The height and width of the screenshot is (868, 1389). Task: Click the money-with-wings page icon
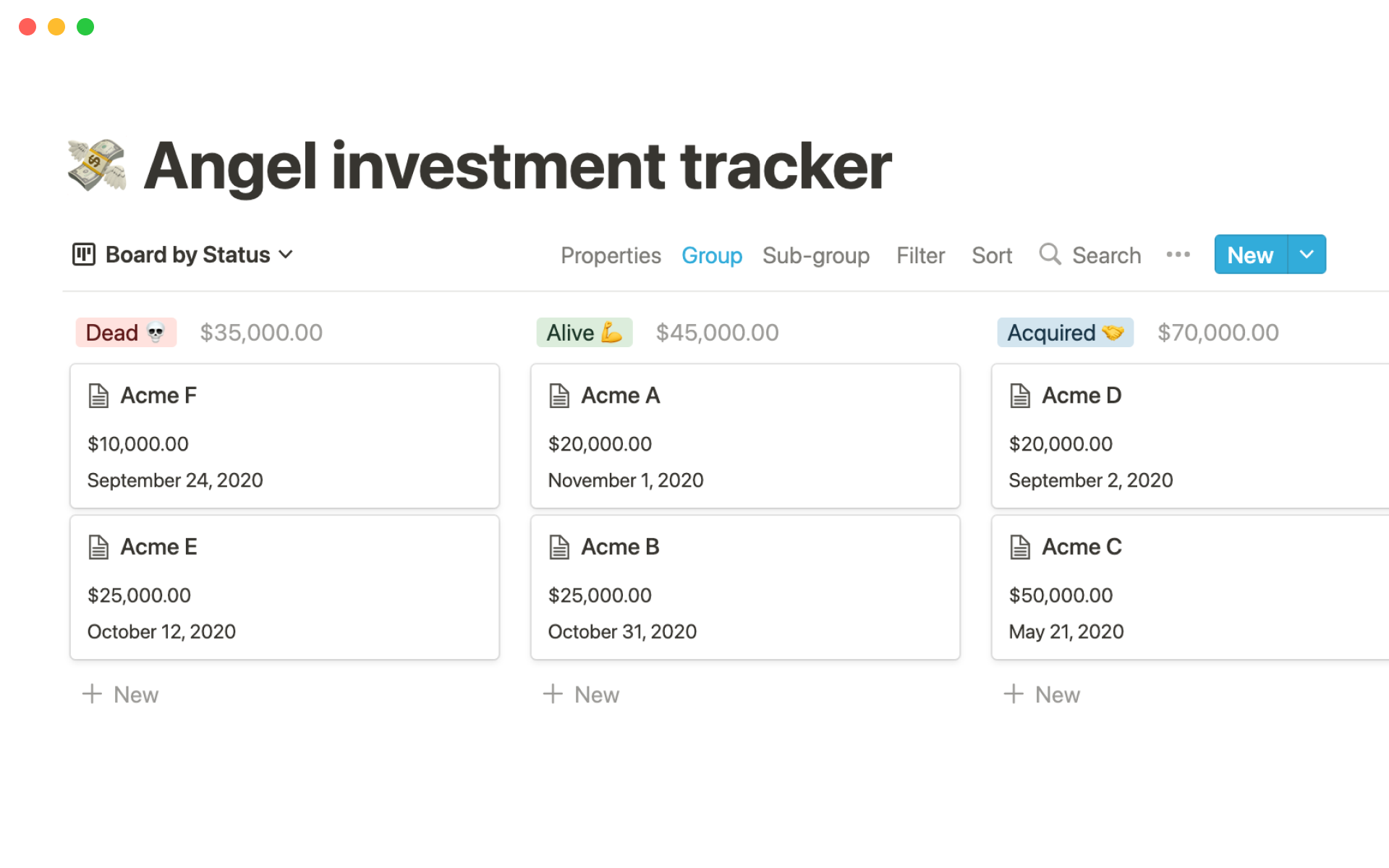coord(97,165)
